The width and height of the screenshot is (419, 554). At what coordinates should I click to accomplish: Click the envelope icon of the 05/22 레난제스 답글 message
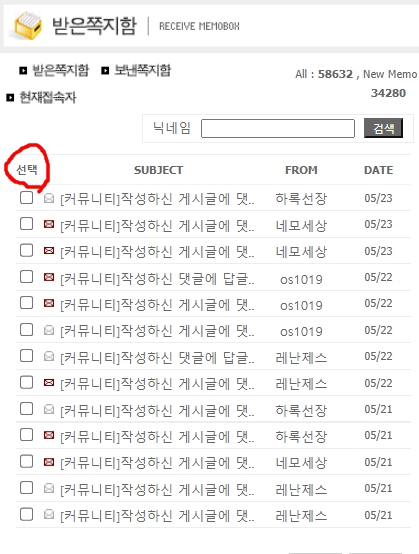pyautogui.click(x=49, y=356)
